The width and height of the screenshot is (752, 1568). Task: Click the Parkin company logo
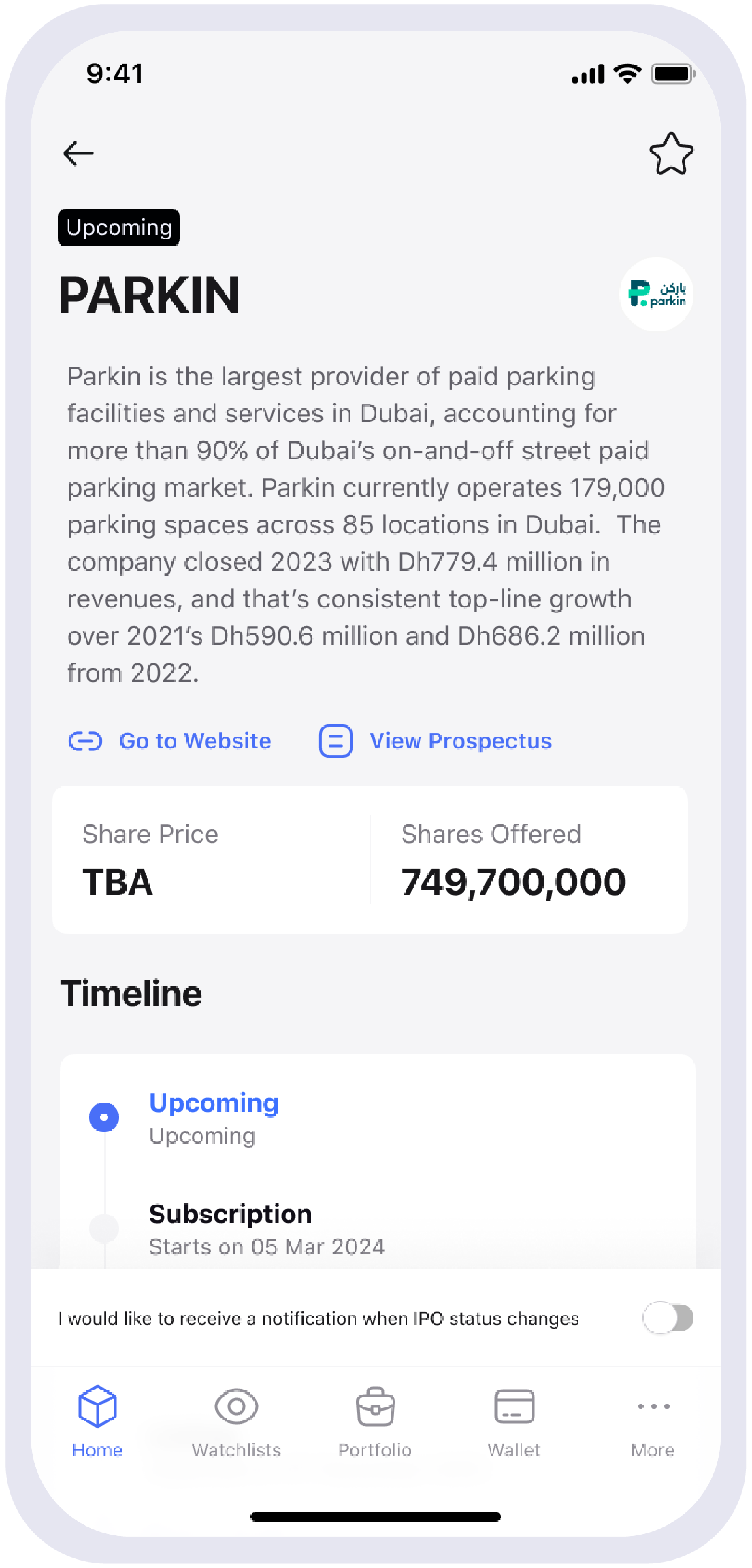click(656, 295)
